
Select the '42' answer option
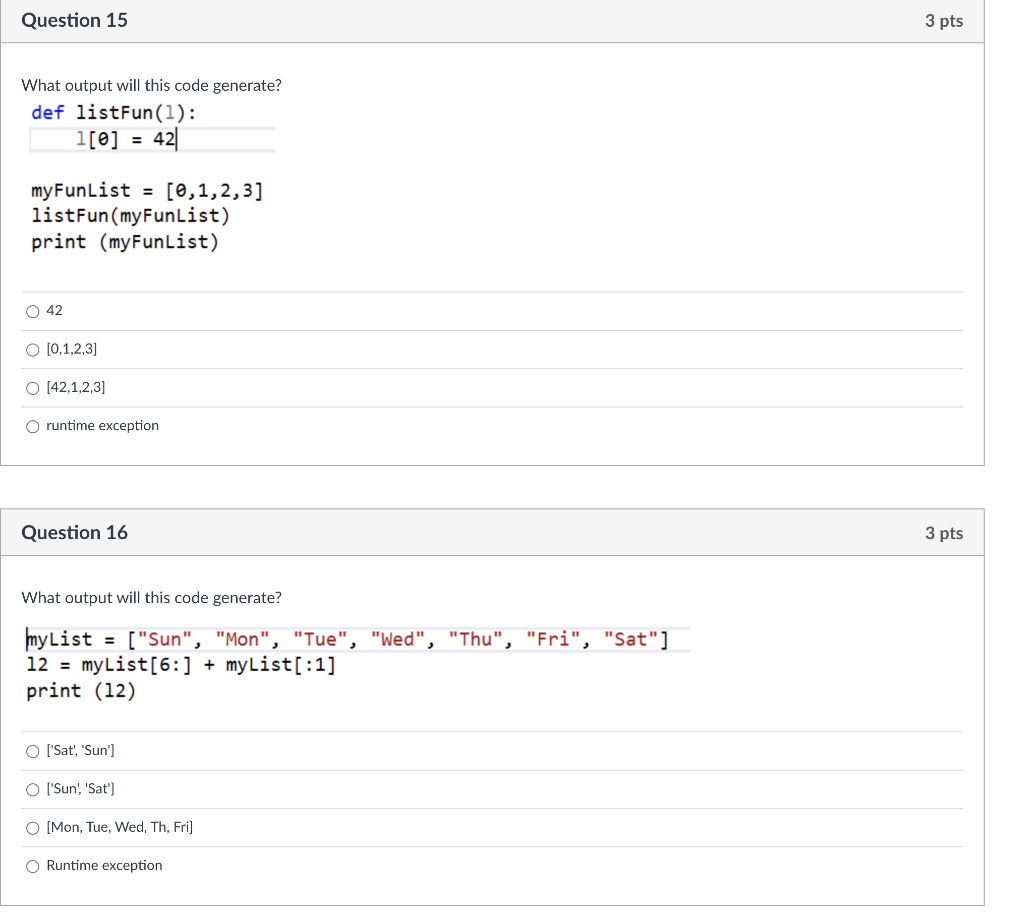(x=33, y=311)
